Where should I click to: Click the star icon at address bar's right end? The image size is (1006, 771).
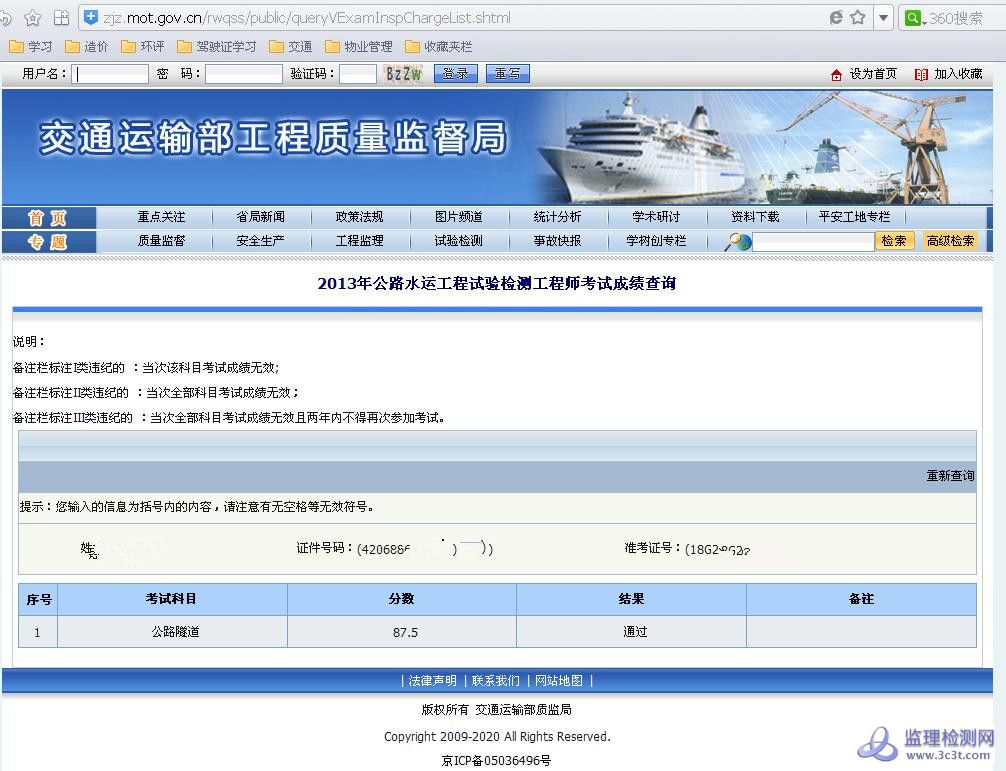[x=857, y=18]
